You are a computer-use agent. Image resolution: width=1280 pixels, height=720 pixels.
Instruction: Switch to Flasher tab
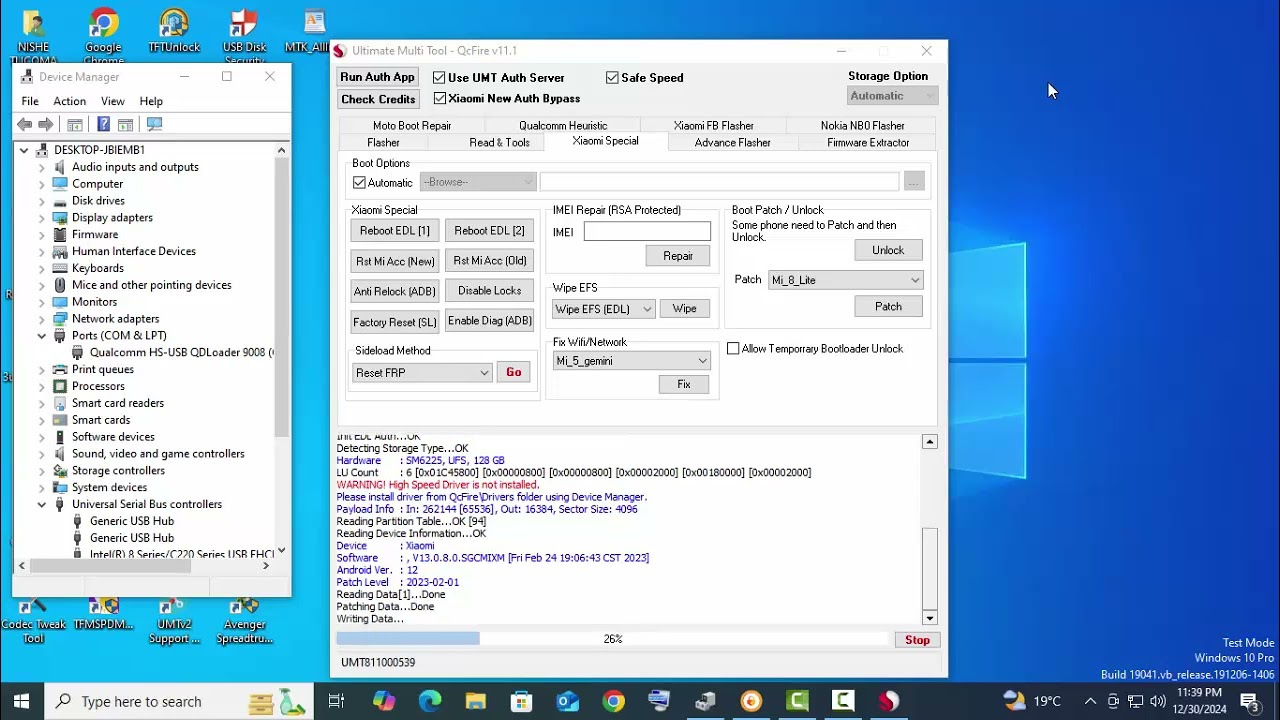(383, 143)
